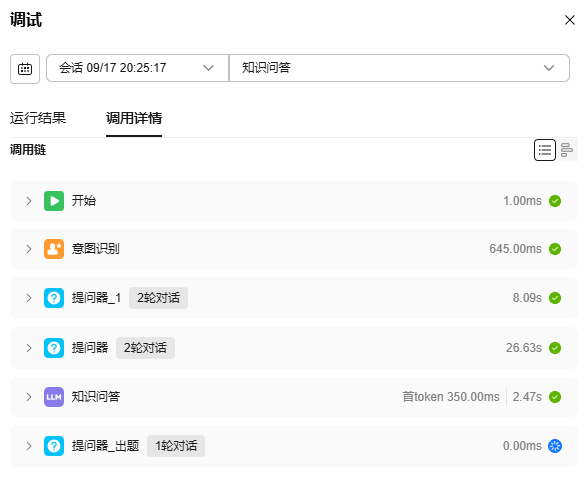
Task: Close the 调试 debug panel
Action: pyautogui.click(x=570, y=20)
